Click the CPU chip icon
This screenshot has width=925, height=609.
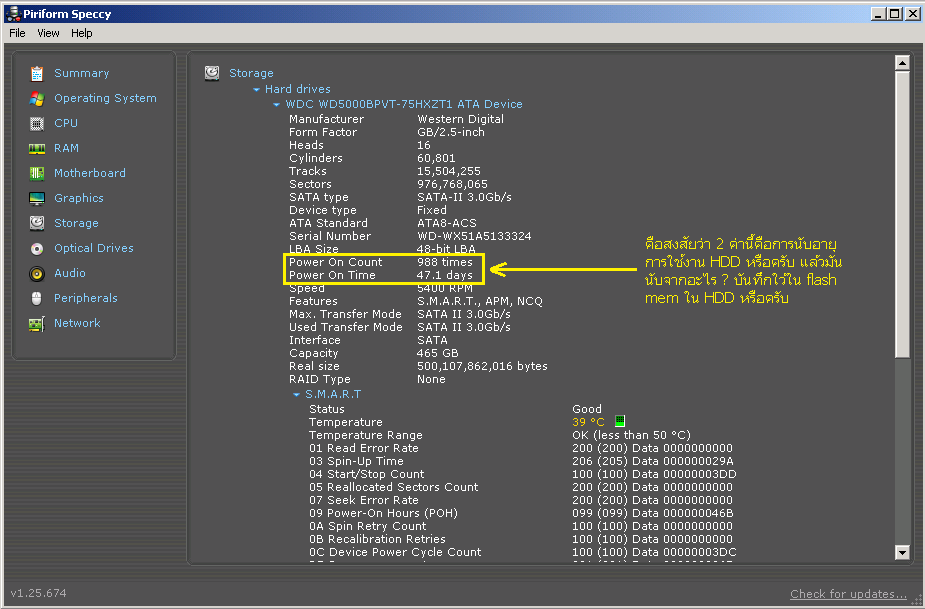pyautogui.click(x=37, y=123)
